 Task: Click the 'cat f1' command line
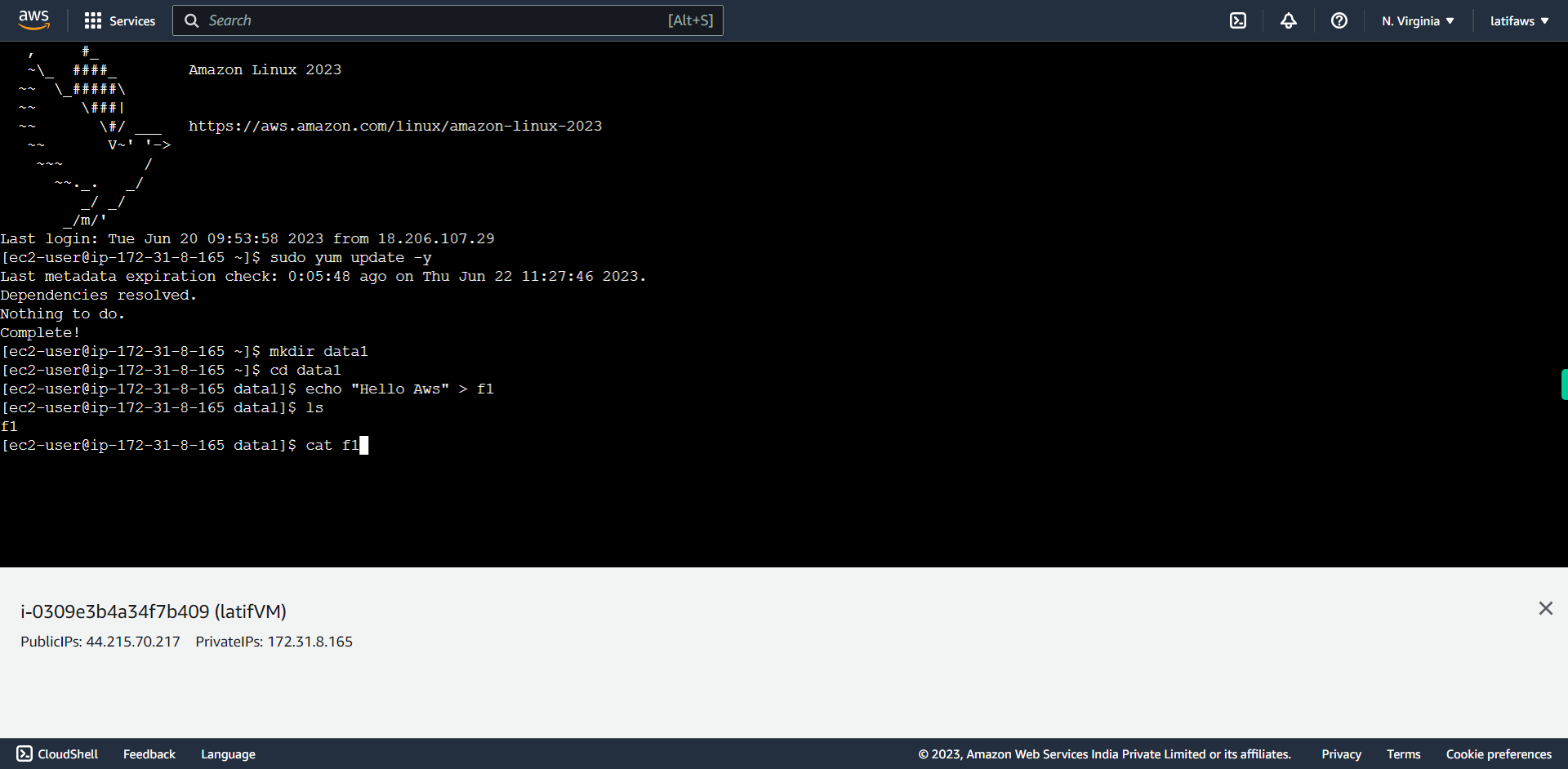coord(185,445)
